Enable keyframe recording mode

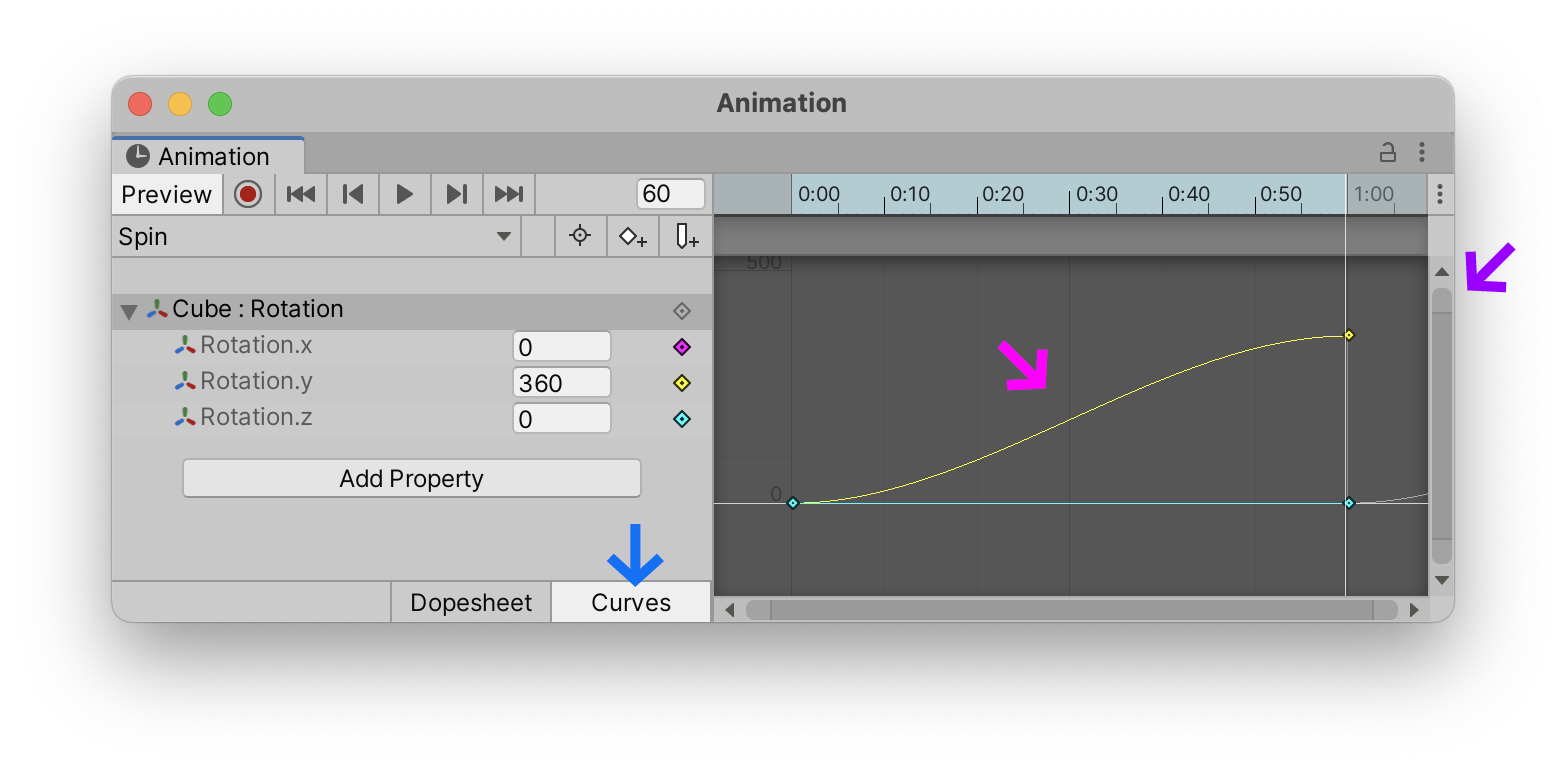(x=247, y=193)
